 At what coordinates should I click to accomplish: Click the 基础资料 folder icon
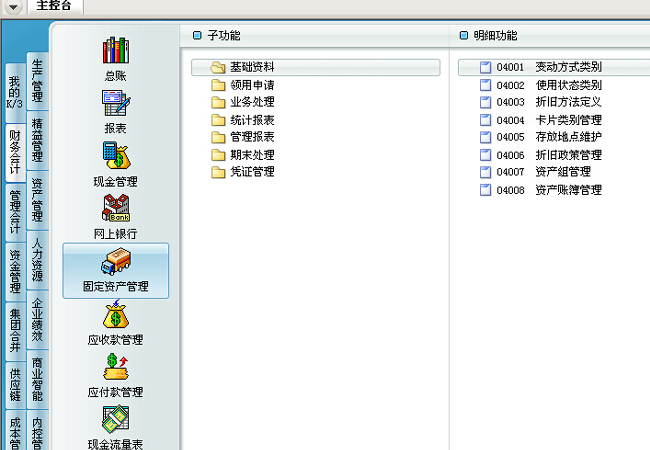click(218, 67)
